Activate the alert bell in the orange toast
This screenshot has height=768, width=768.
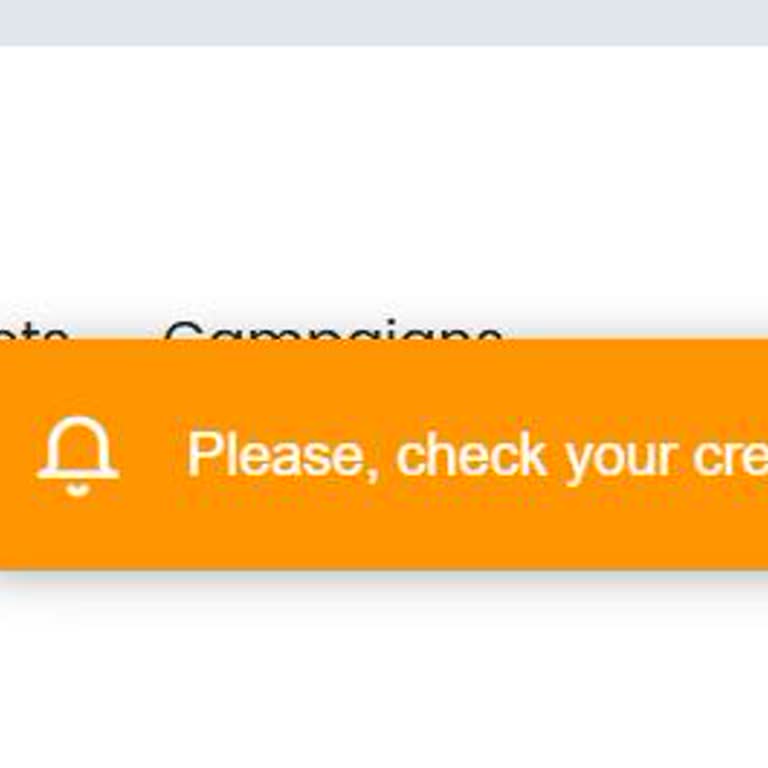click(x=78, y=456)
